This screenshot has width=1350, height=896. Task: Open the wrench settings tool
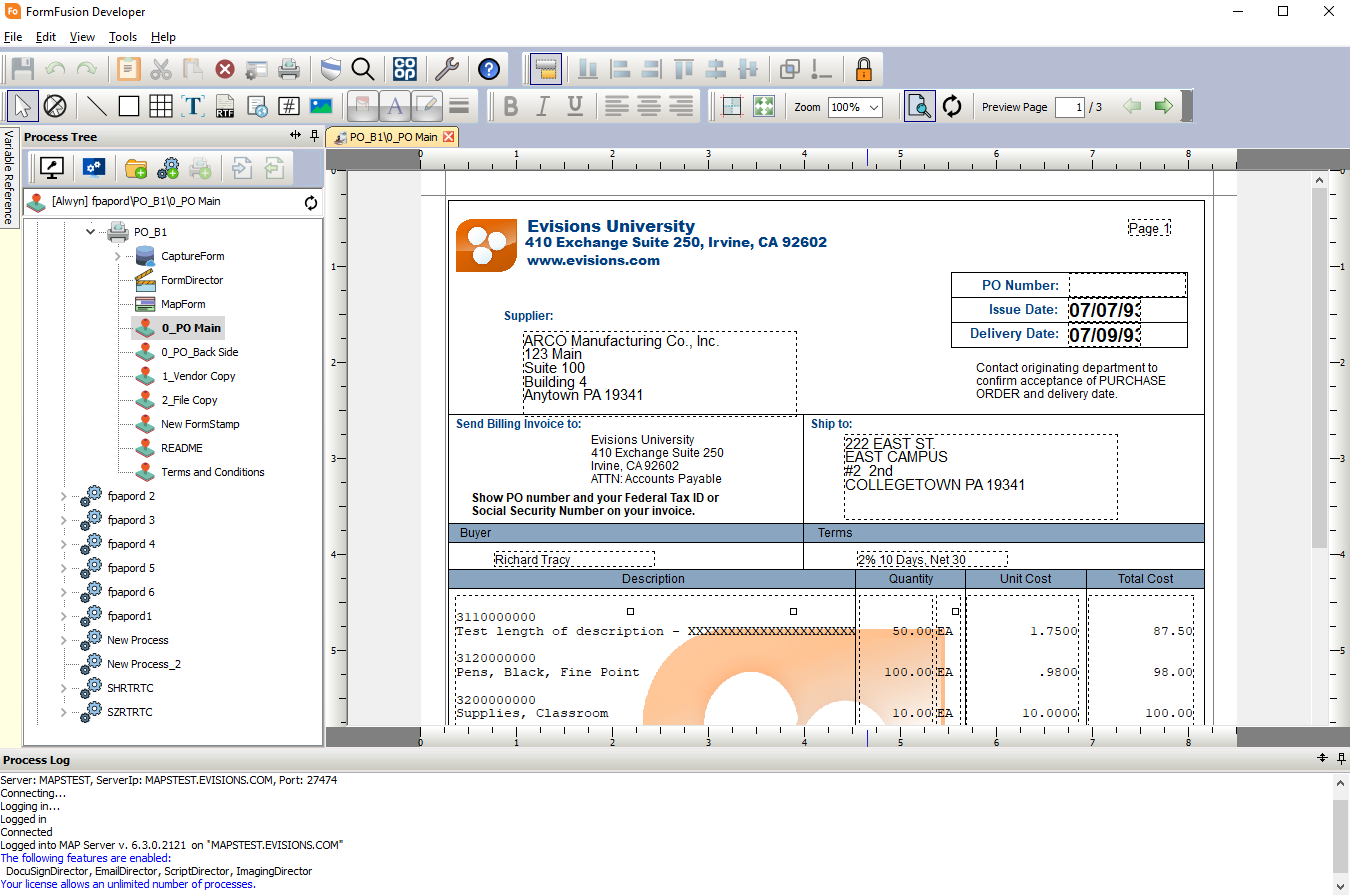click(x=446, y=69)
